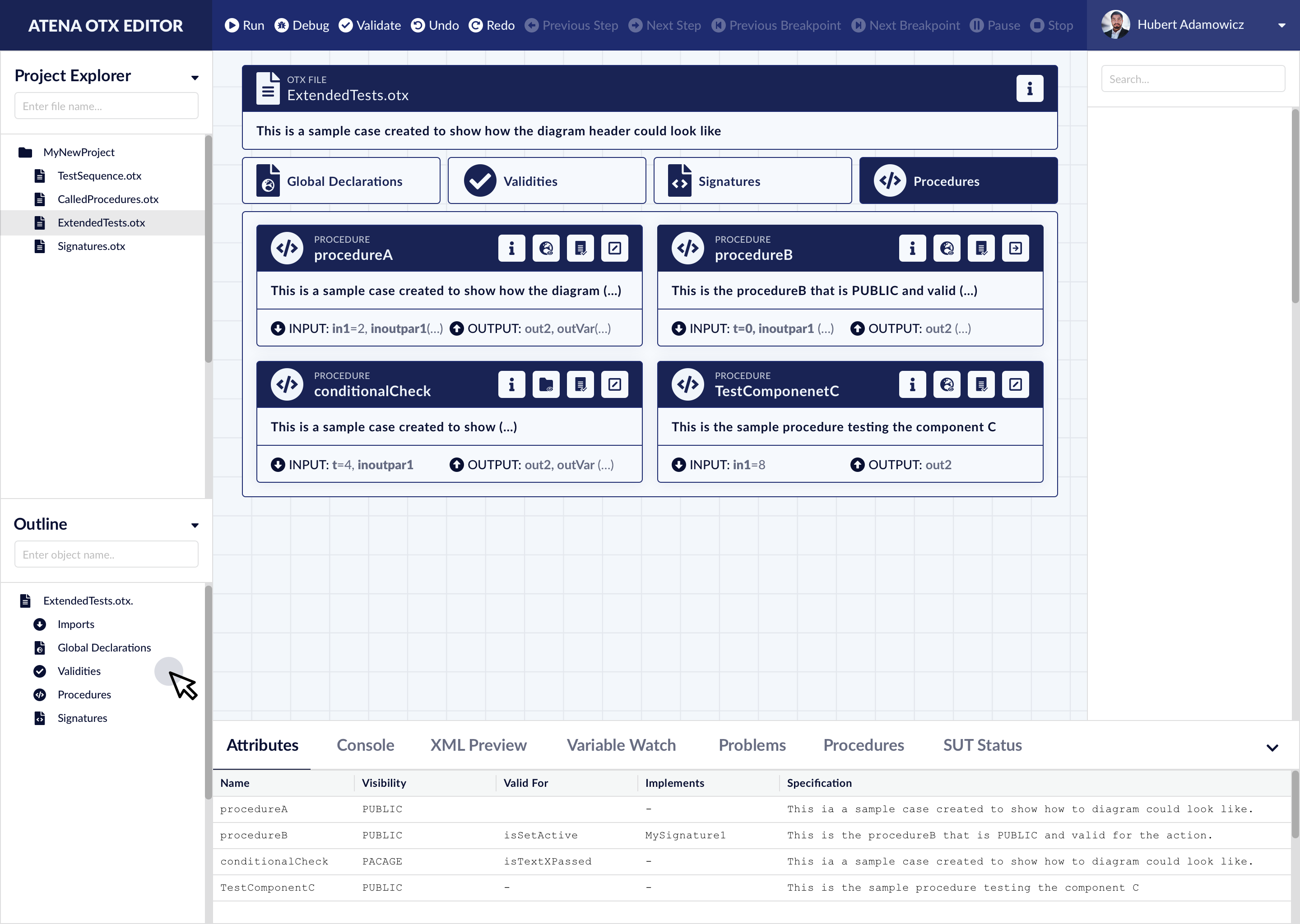
Task: Open TestComponenetC edit pencil icon
Action: 1016,384
